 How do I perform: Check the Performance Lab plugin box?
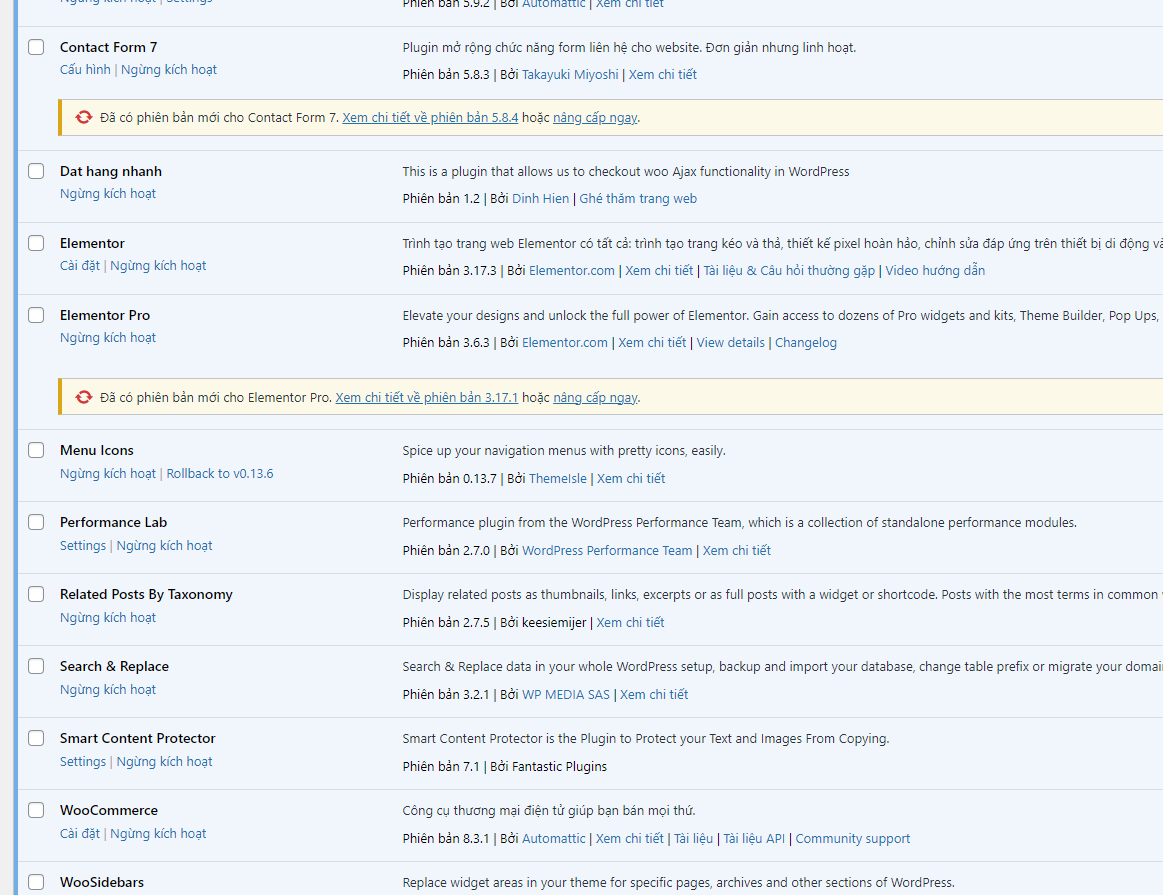tap(36, 522)
